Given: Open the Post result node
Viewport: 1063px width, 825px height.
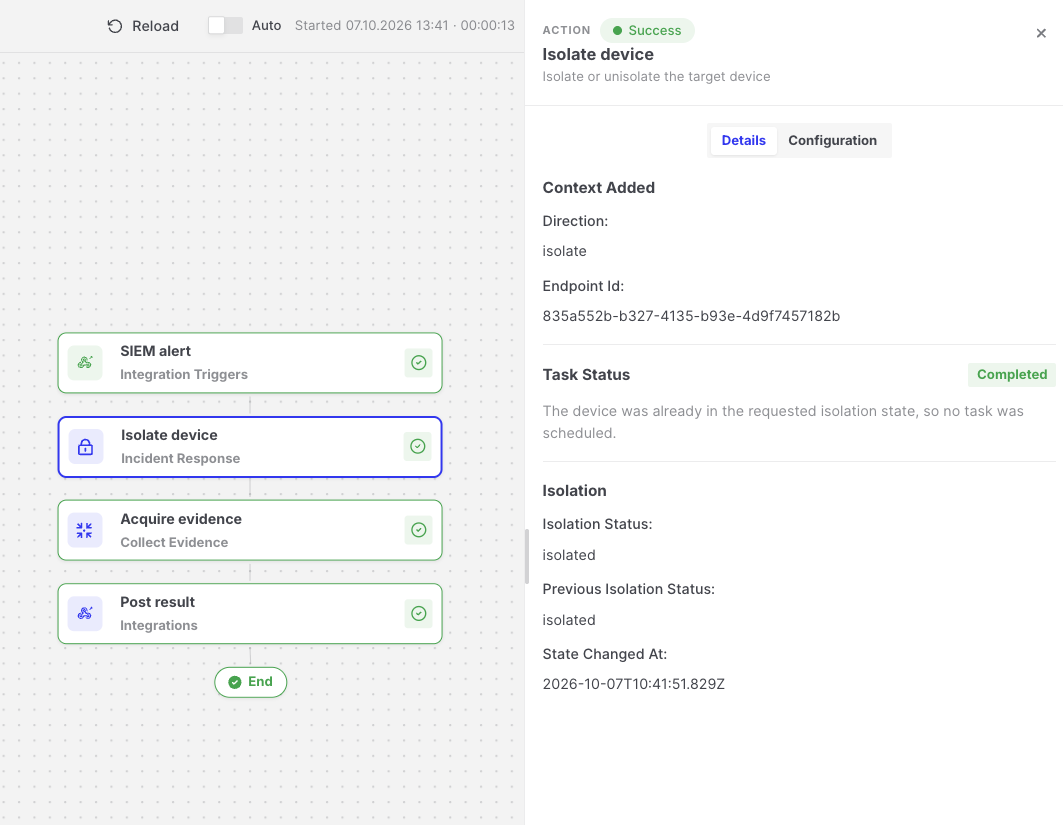Looking at the screenshot, I should 250,613.
